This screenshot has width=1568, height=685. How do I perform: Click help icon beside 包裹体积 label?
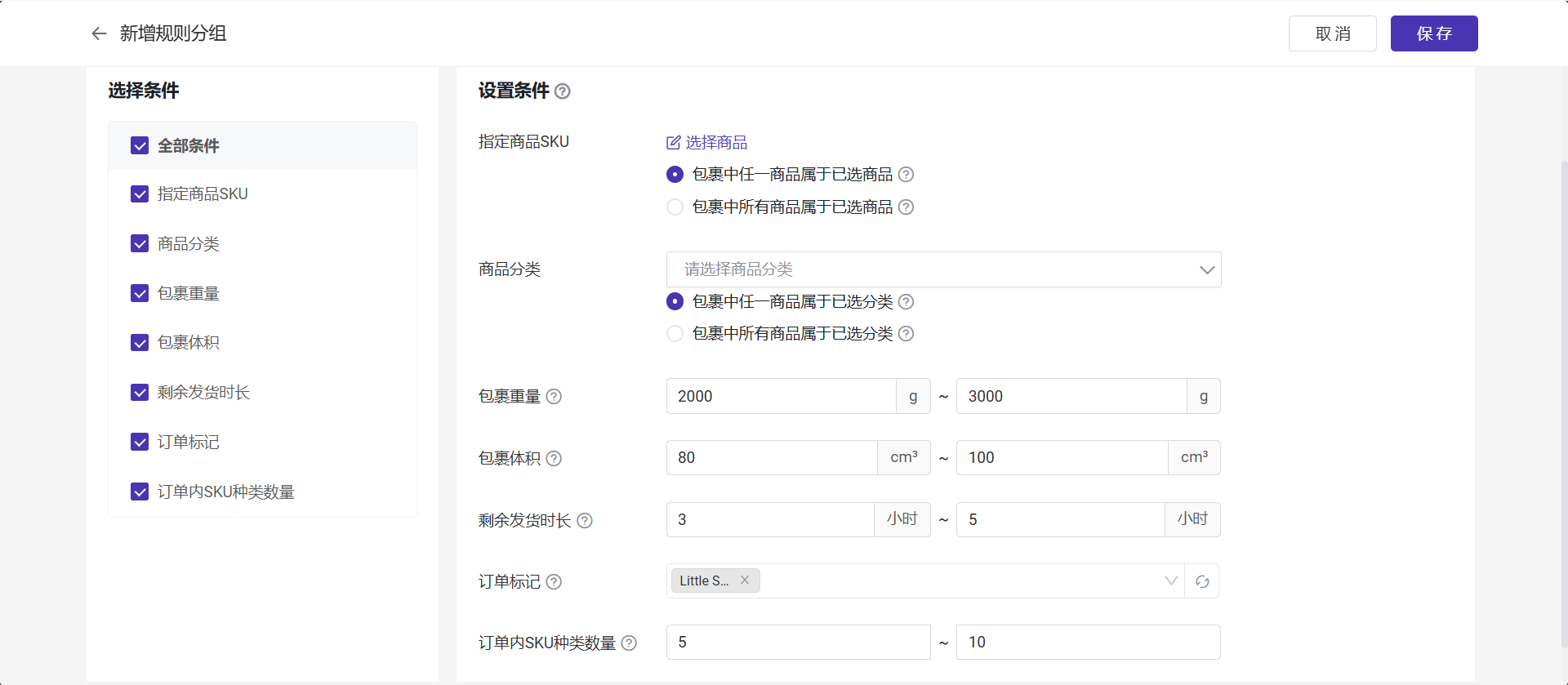click(x=554, y=459)
